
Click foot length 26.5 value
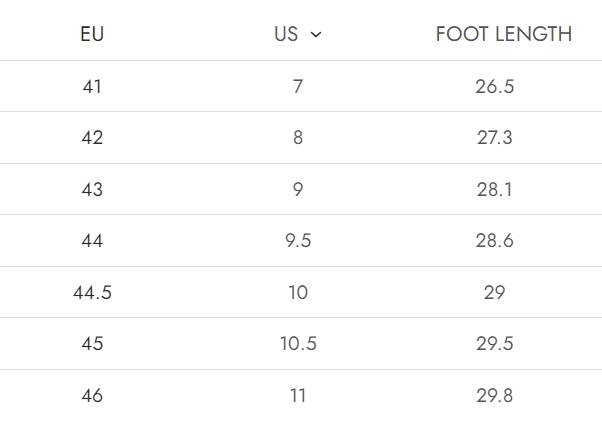495,87
